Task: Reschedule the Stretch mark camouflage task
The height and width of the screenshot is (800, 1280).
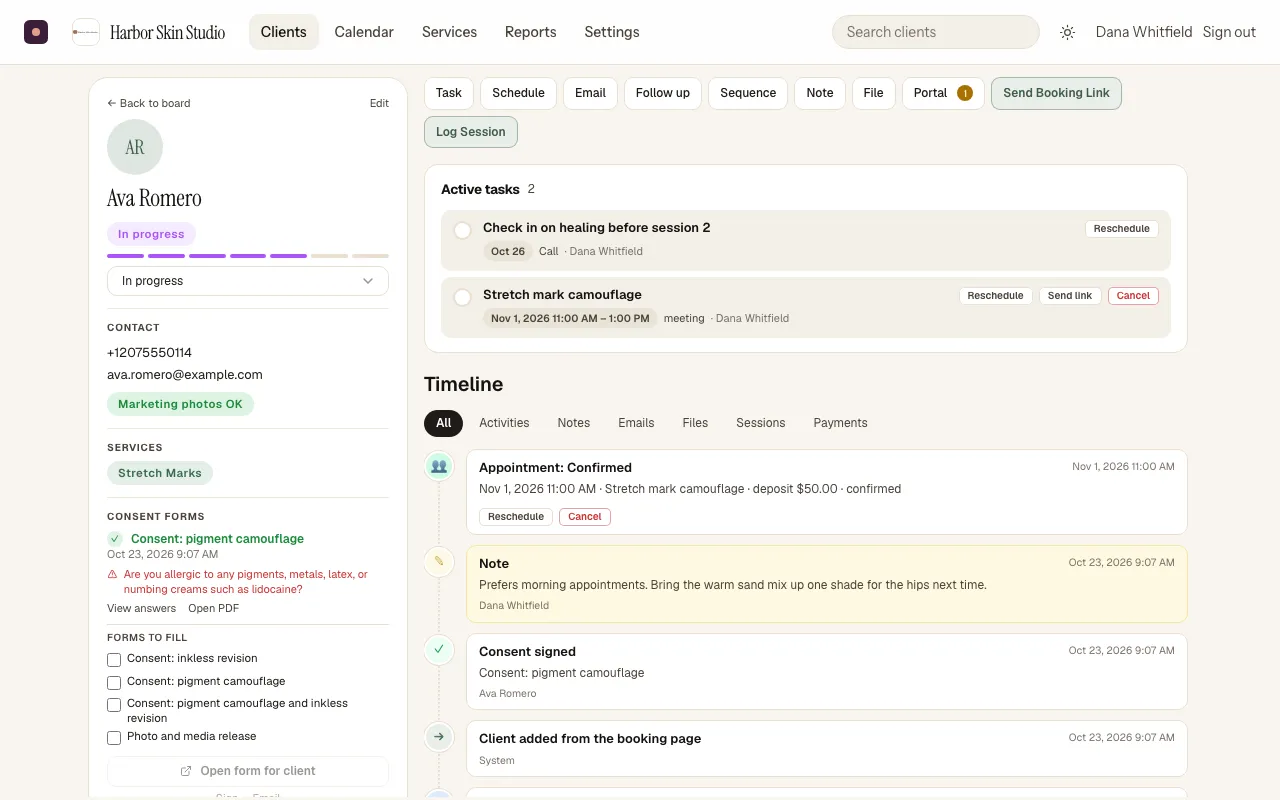Action: pyautogui.click(x=995, y=296)
